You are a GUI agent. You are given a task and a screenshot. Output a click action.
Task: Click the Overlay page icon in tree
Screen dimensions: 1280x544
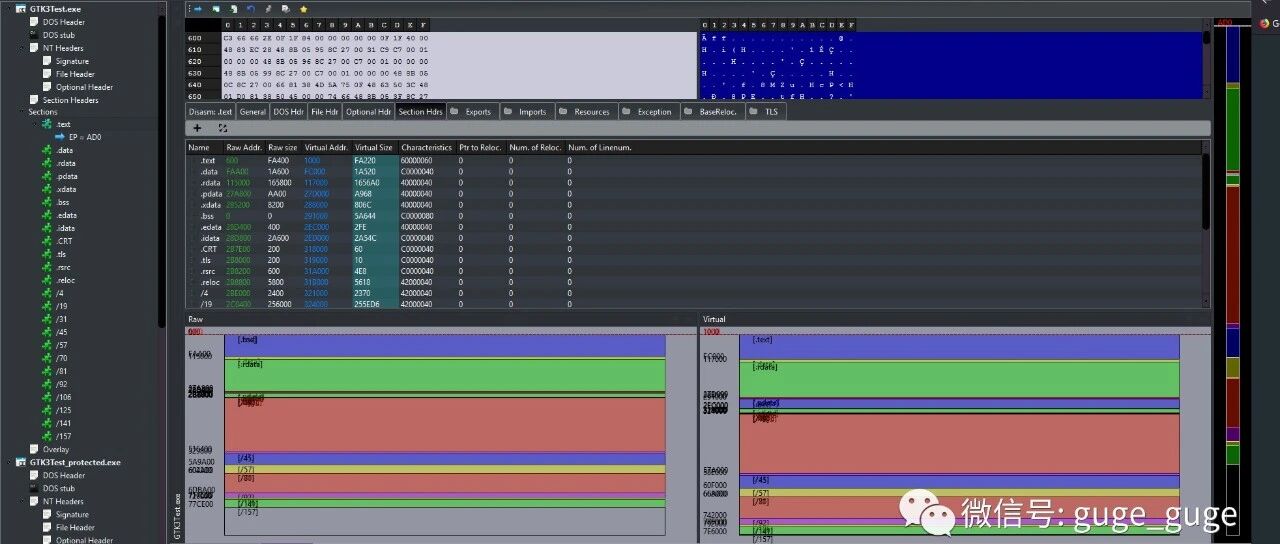coord(34,449)
